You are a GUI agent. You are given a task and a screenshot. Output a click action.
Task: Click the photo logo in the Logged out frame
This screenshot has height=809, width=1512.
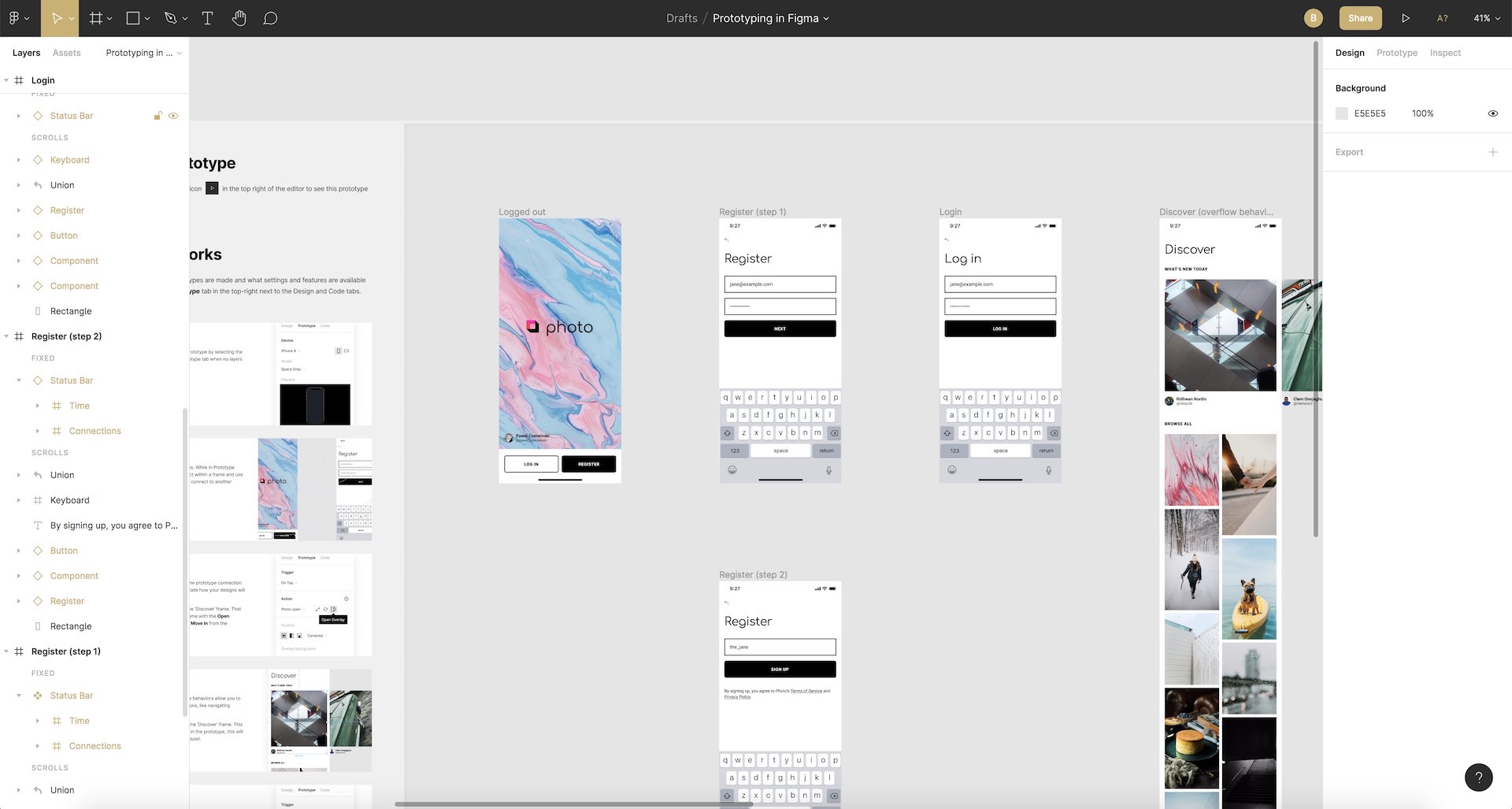coord(560,327)
